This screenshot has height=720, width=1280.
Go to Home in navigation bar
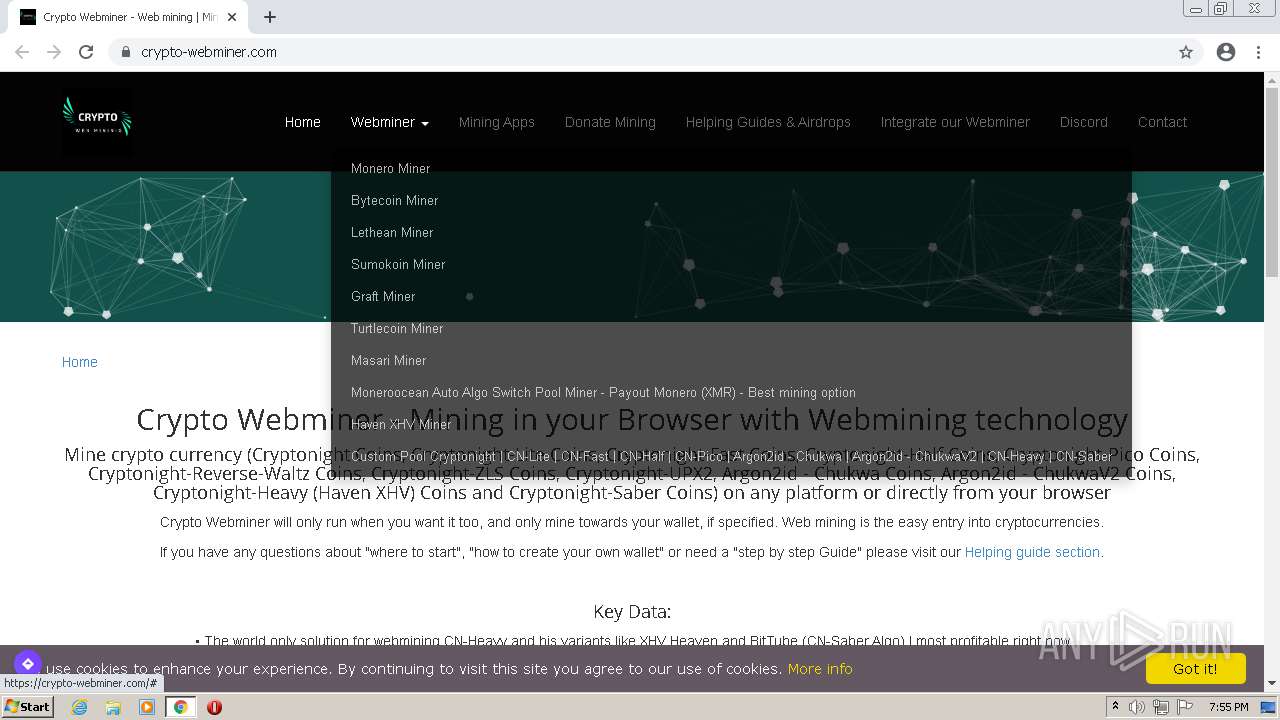pyautogui.click(x=302, y=122)
